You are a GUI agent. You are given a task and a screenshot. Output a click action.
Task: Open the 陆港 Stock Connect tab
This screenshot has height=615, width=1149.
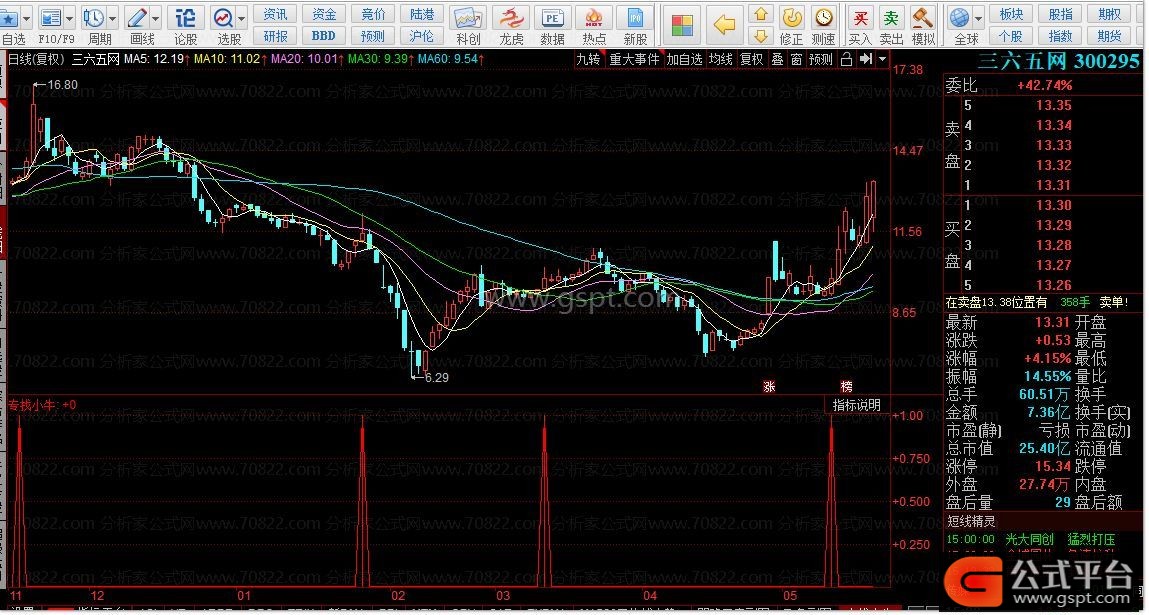422,14
